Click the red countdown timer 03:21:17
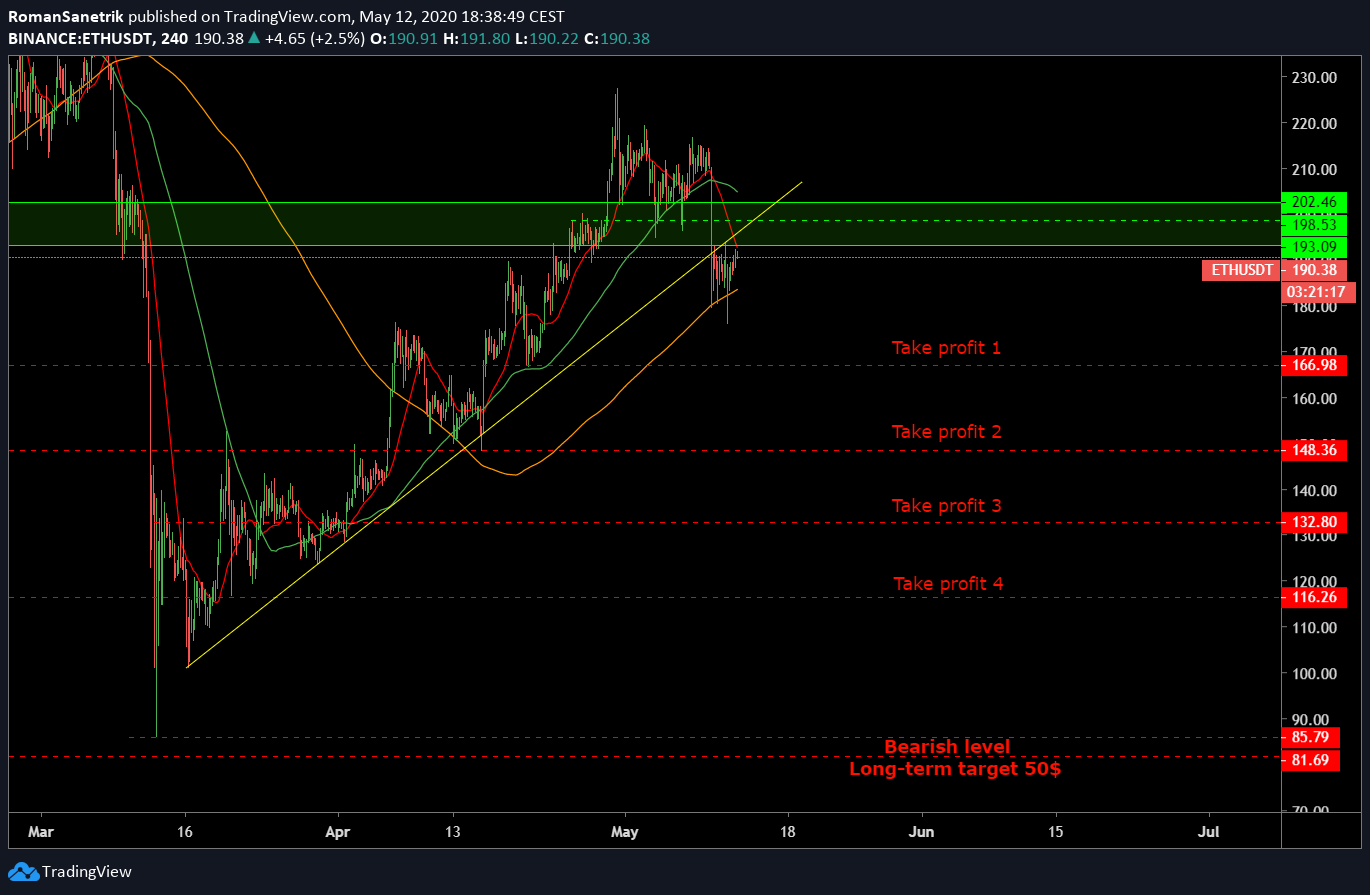 point(1316,292)
